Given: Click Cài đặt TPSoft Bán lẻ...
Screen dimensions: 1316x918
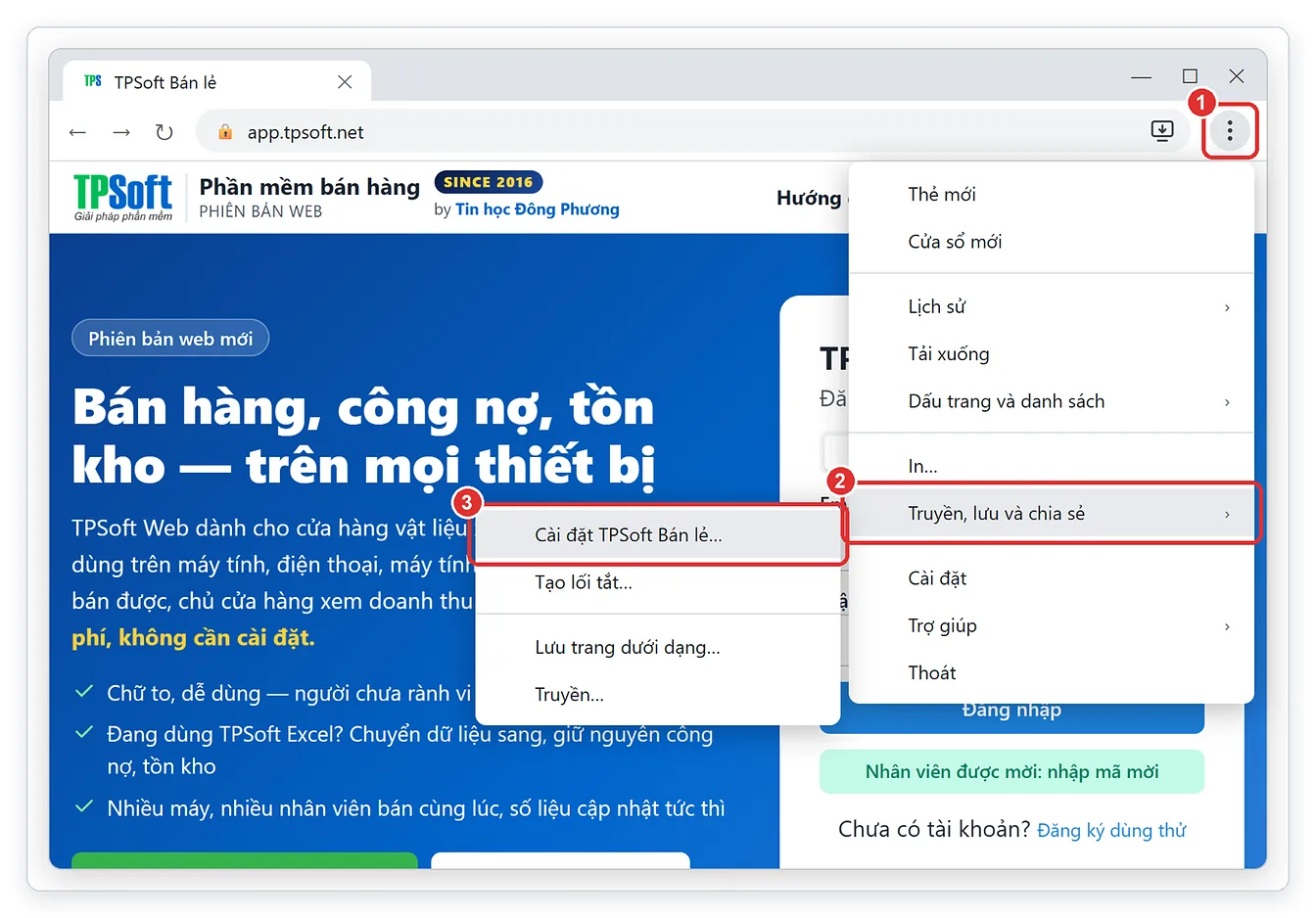Looking at the screenshot, I should point(658,535).
